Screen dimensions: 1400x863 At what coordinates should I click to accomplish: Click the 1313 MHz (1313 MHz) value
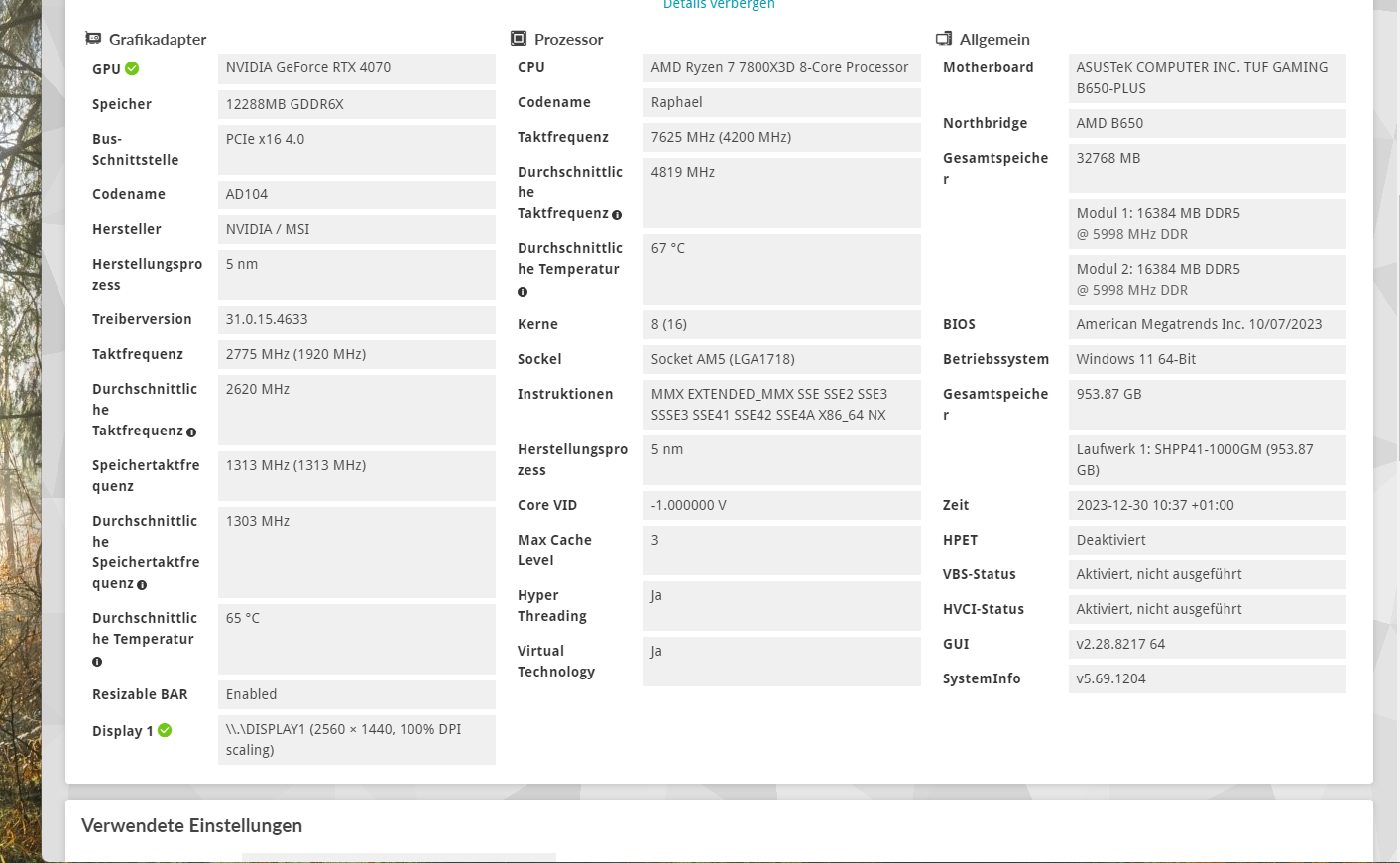coord(357,476)
